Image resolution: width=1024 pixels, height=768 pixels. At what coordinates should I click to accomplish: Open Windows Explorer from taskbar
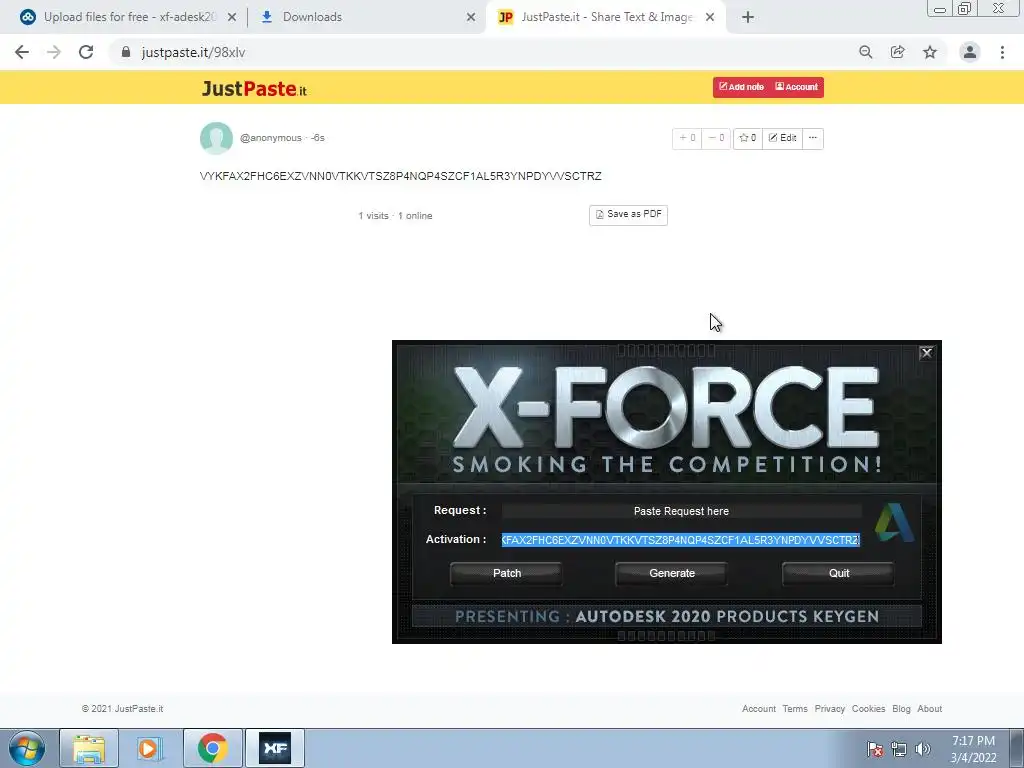click(x=89, y=748)
